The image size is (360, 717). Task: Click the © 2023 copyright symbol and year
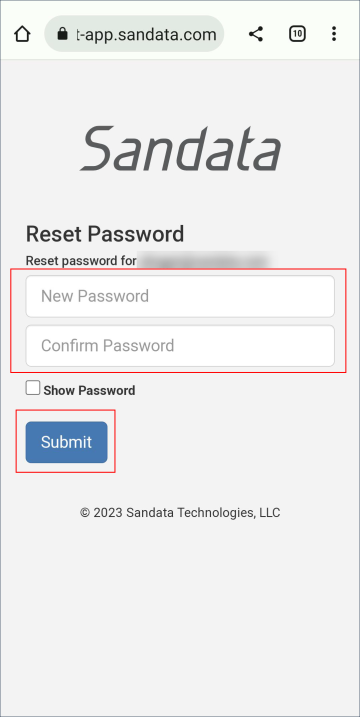pos(101,513)
